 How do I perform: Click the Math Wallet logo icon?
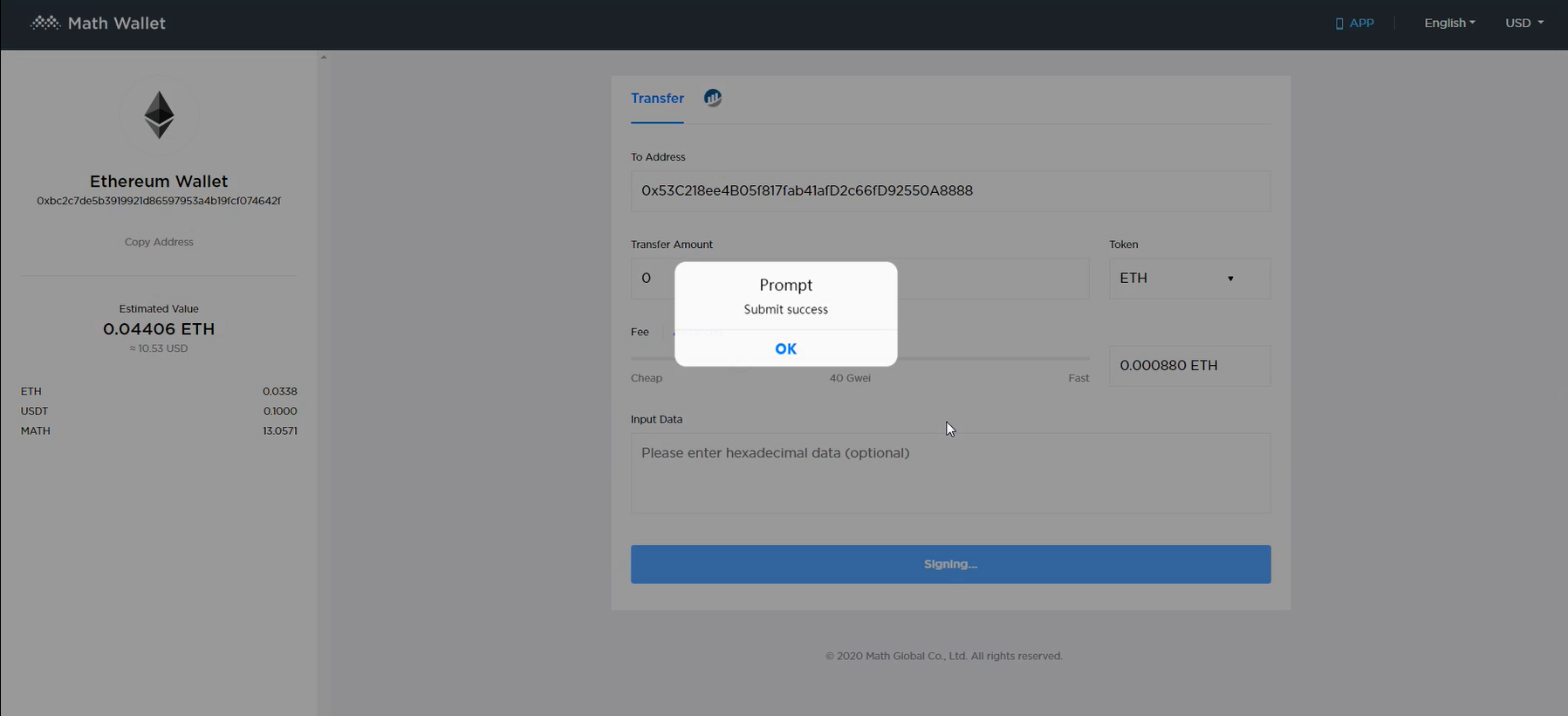pyautogui.click(x=45, y=24)
